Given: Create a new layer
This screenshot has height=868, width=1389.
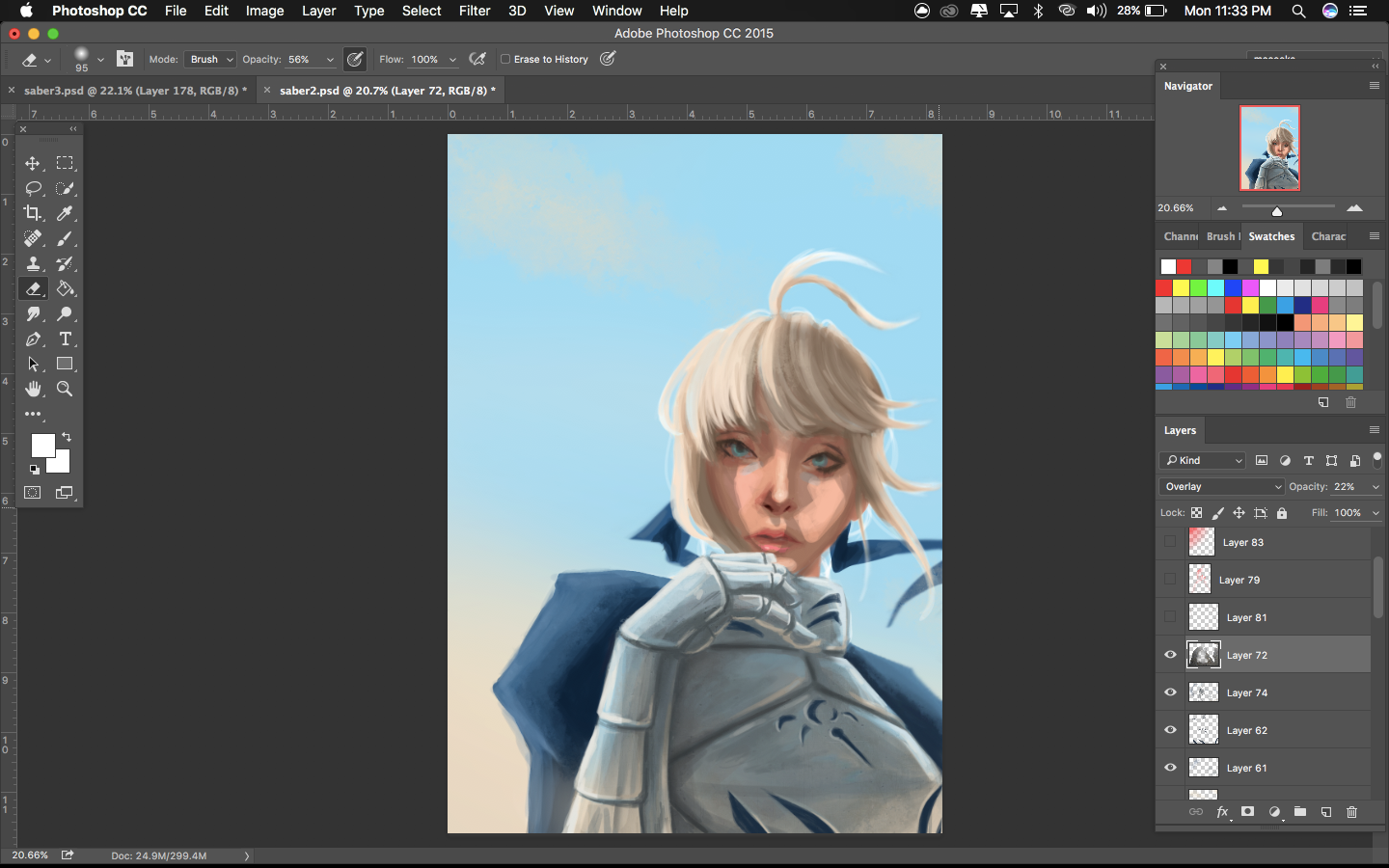Looking at the screenshot, I should click(1326, 812).
